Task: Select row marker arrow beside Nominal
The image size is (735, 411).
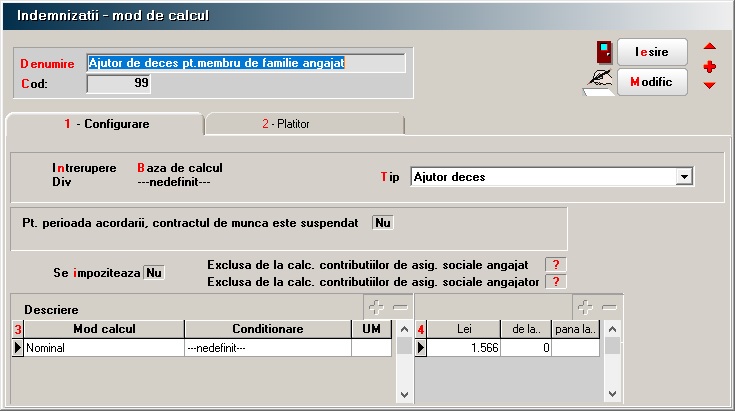Action: tap(18, 348)
